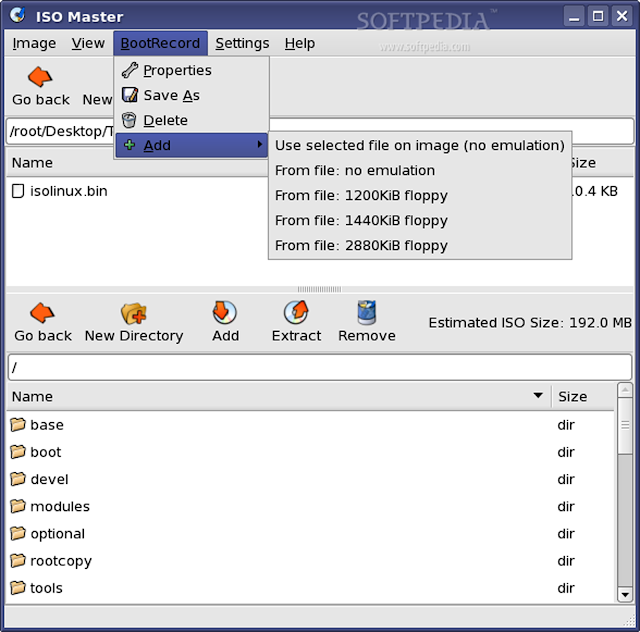This screenshot has height=632, width=640.
Task: Click the upper Go back arrow icon
Action: click(x=40, y=76)
